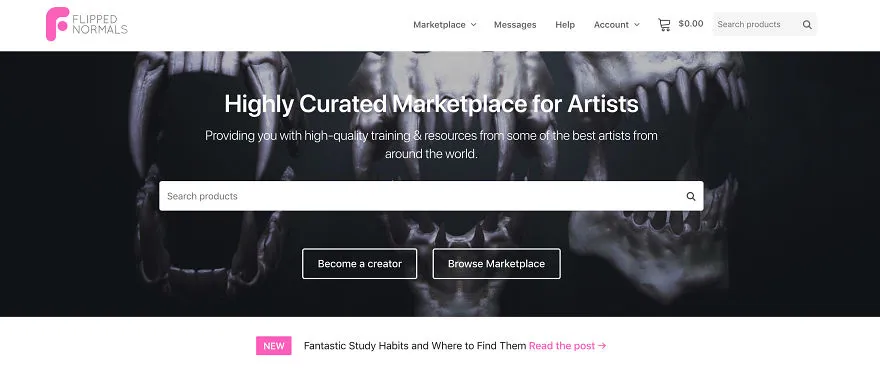Focus the header Search products field
Screen dimensions: 880x390
coord(755,24)
